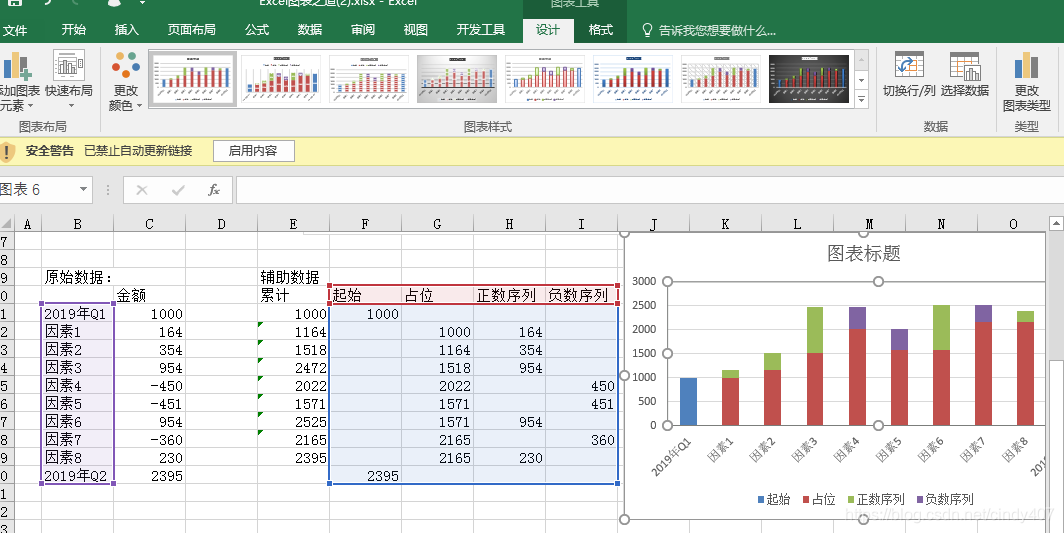Select column G header
Screen dimensions: 1064x533
pyautogui.click(x=437, y=224)
